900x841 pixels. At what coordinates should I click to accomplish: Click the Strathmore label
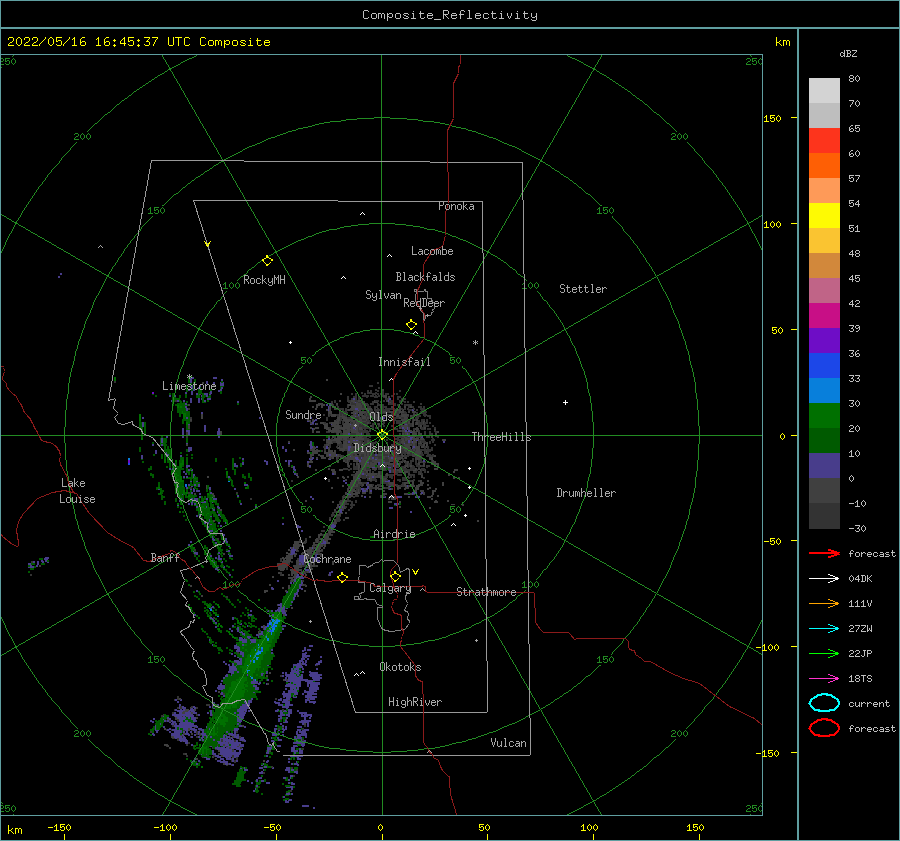(x=486, y=592)
